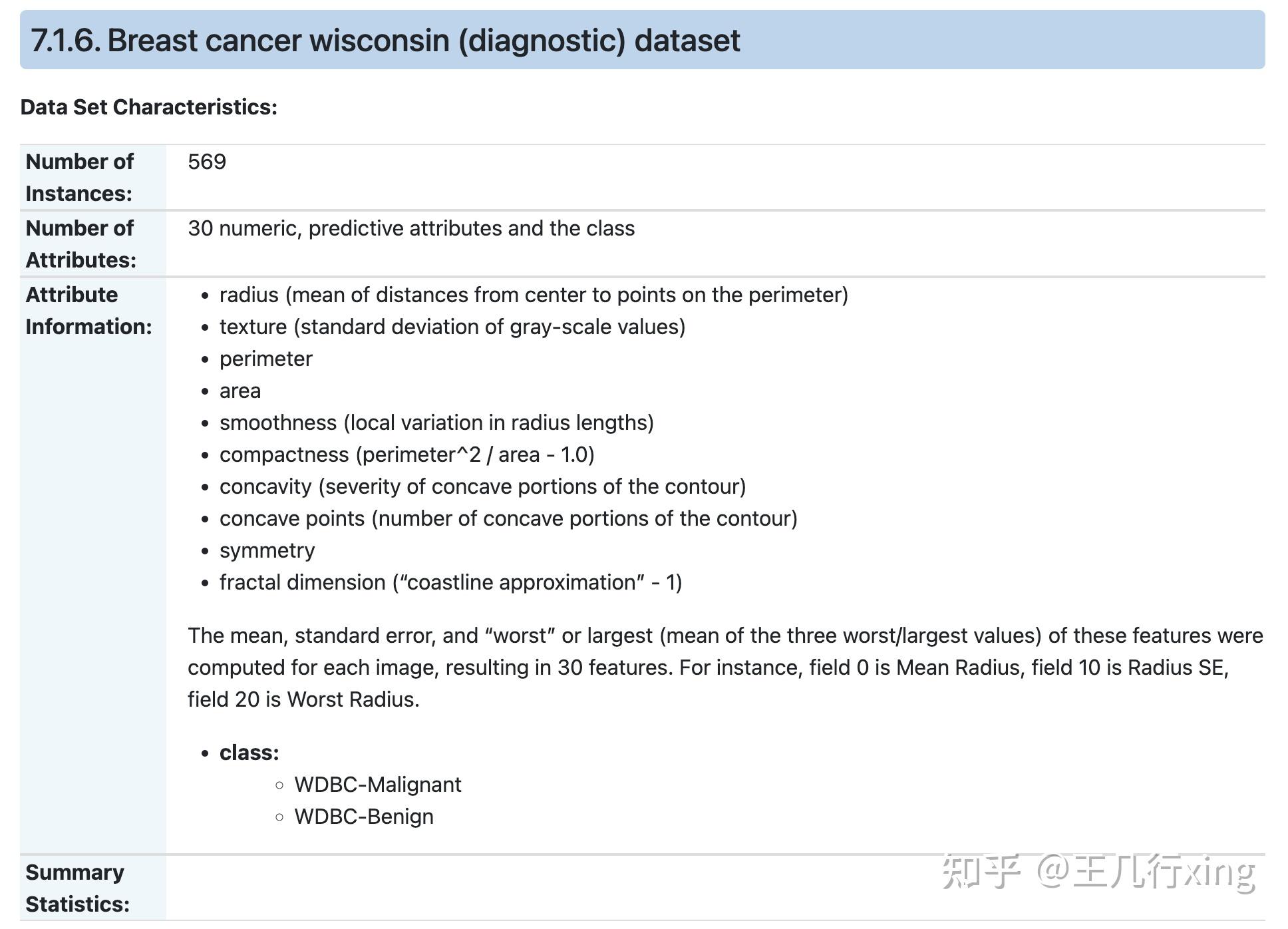The height and width of the screenshot is (929, 1288).
Task: Click the WDBC-Malignant class entry
Action: (377, 785)
